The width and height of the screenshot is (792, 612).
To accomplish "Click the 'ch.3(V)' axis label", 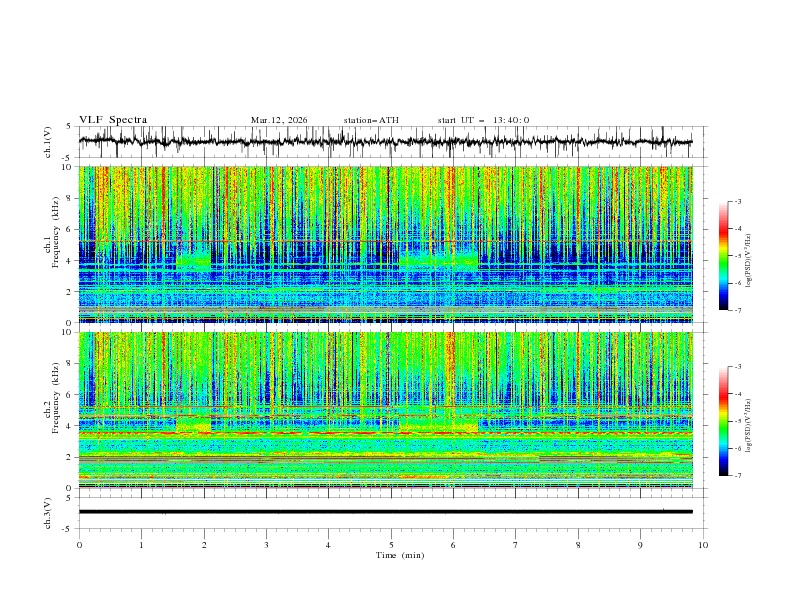I will (48, 513).
